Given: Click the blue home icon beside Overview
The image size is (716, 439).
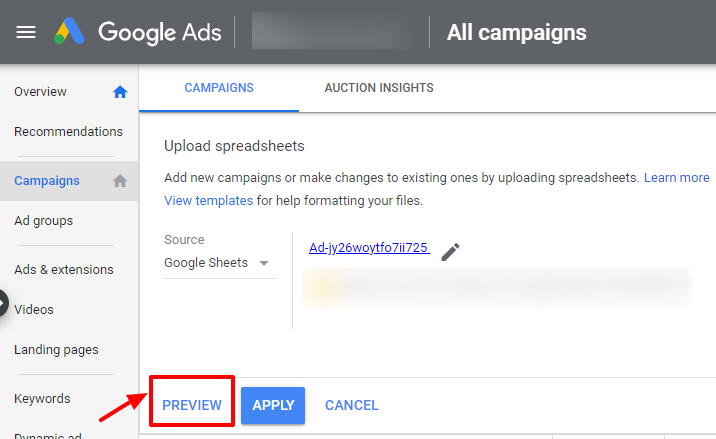Looking at the screenshot, I should click(120, 92).
